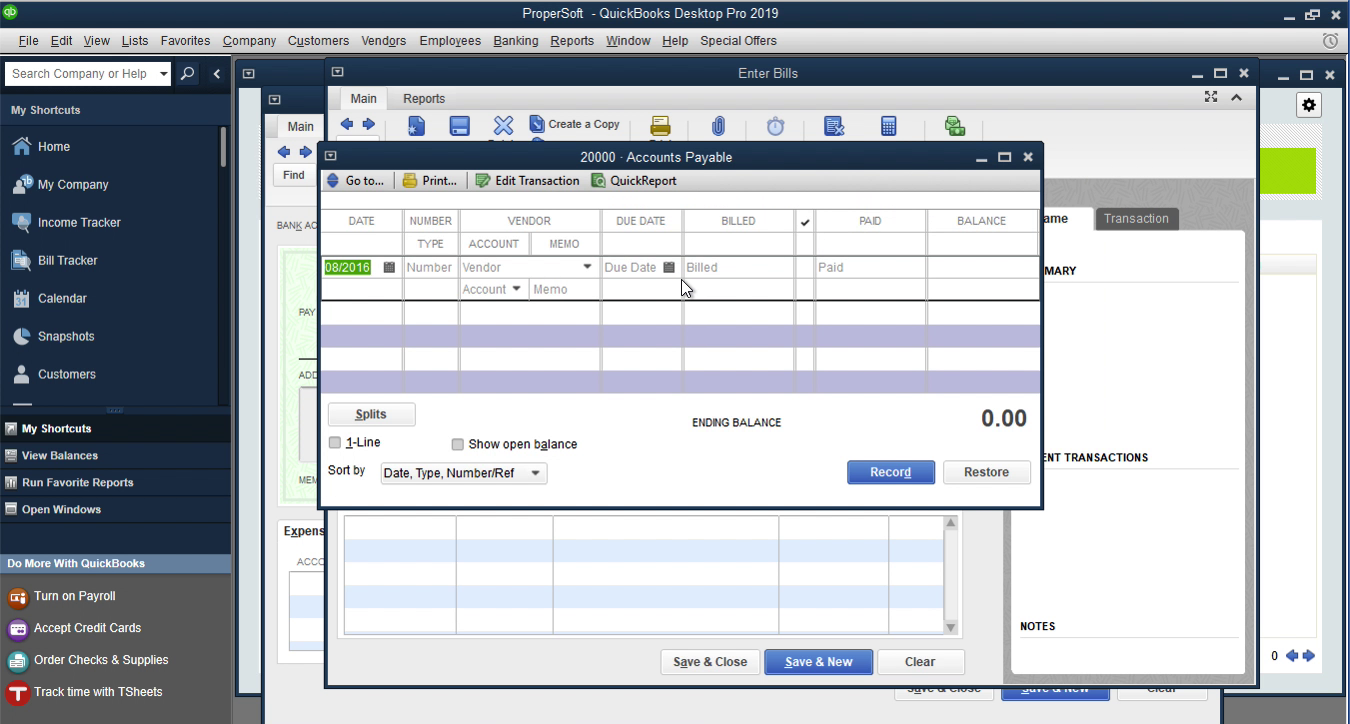Open the Sort by dropdown

tap(464, 473)
